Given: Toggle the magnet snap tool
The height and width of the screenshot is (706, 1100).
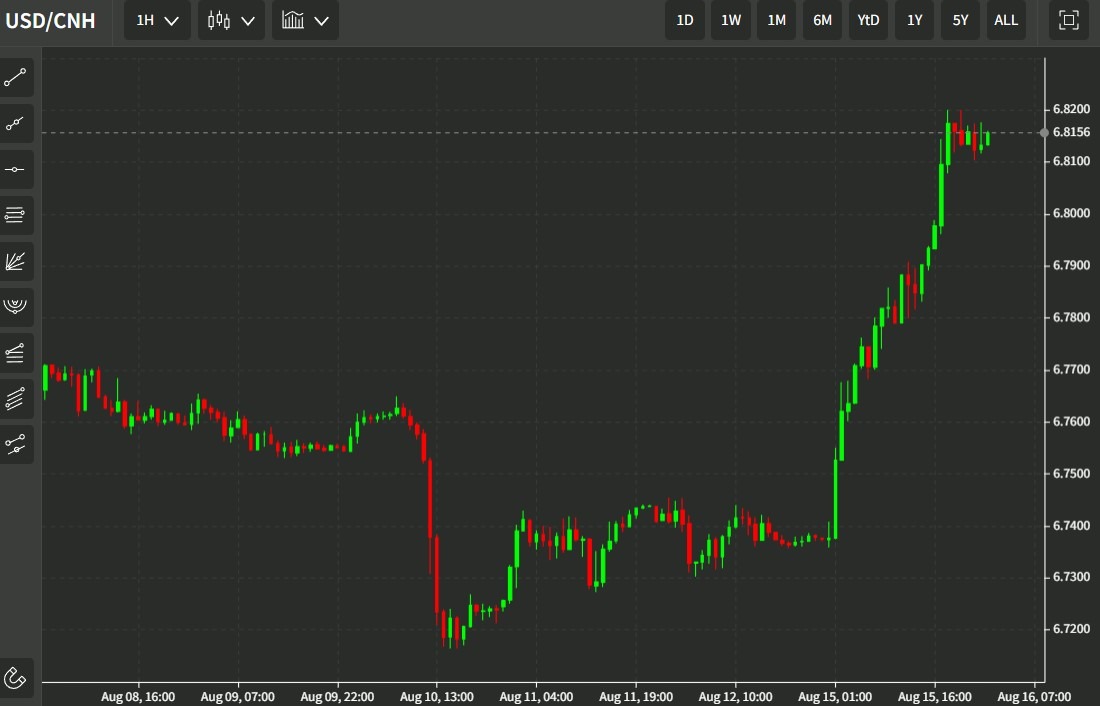Looking at the screenshot, I should click(15, 678).
